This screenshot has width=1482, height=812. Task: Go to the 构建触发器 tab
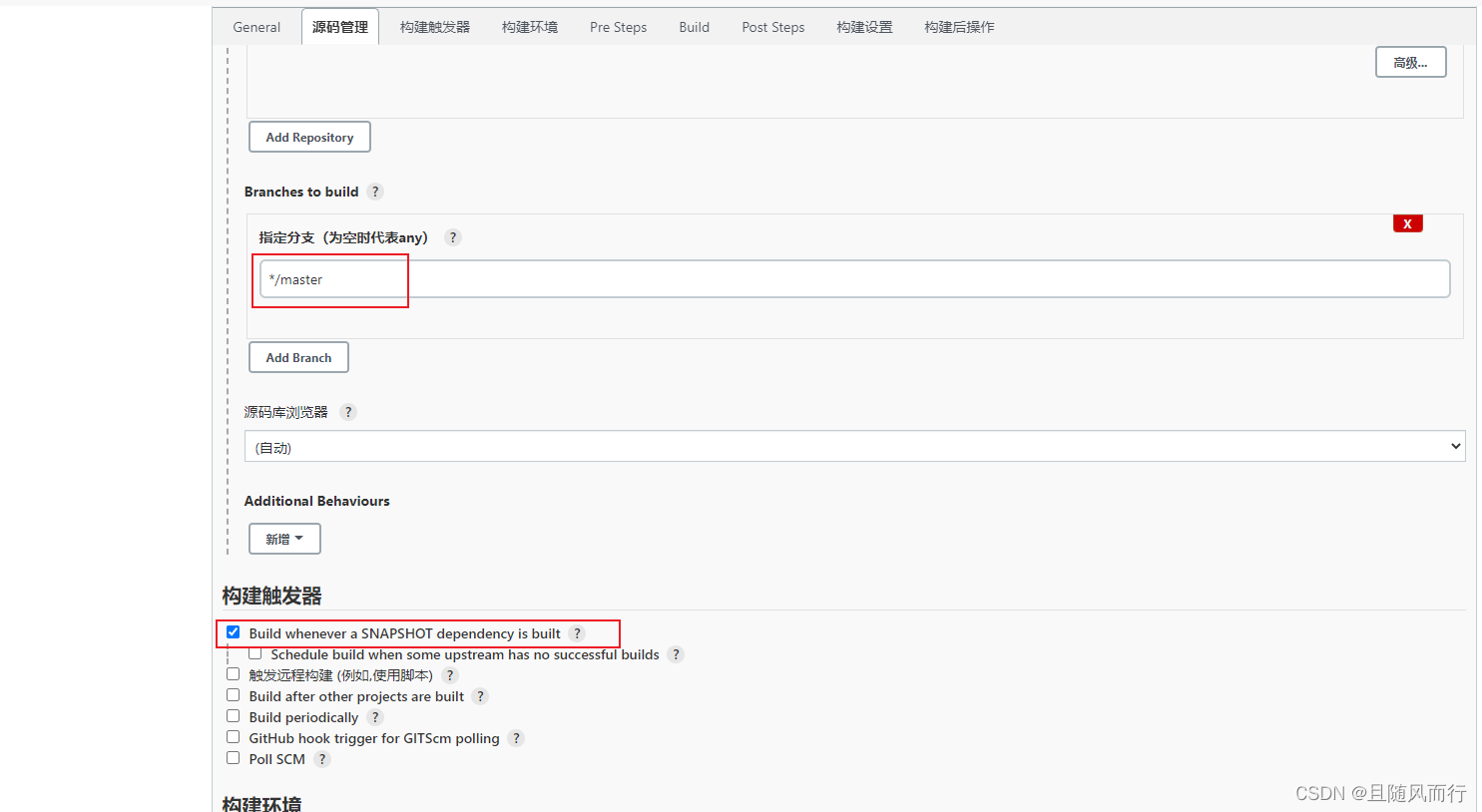[435, 27]
